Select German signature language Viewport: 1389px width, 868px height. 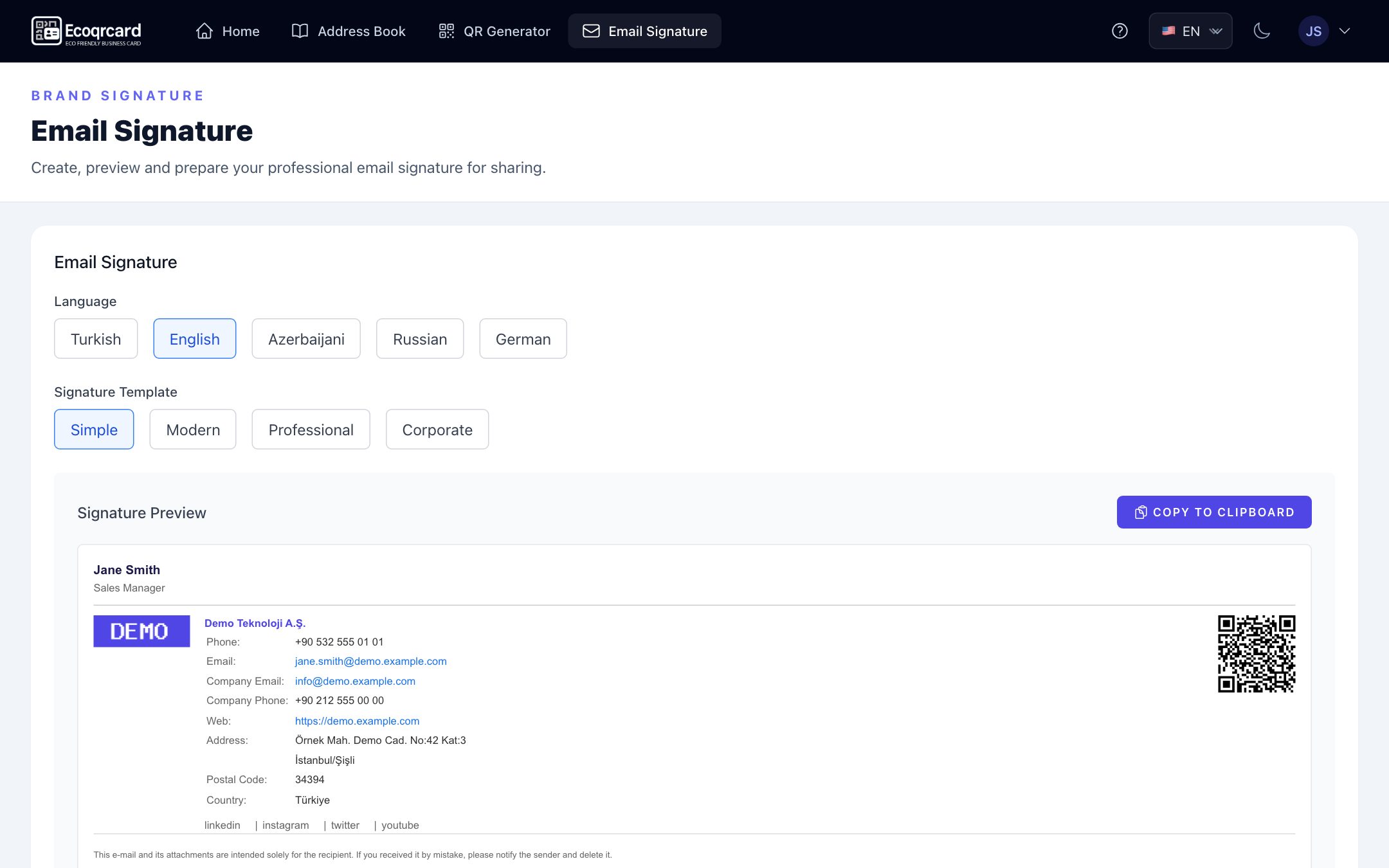(523, 339)
